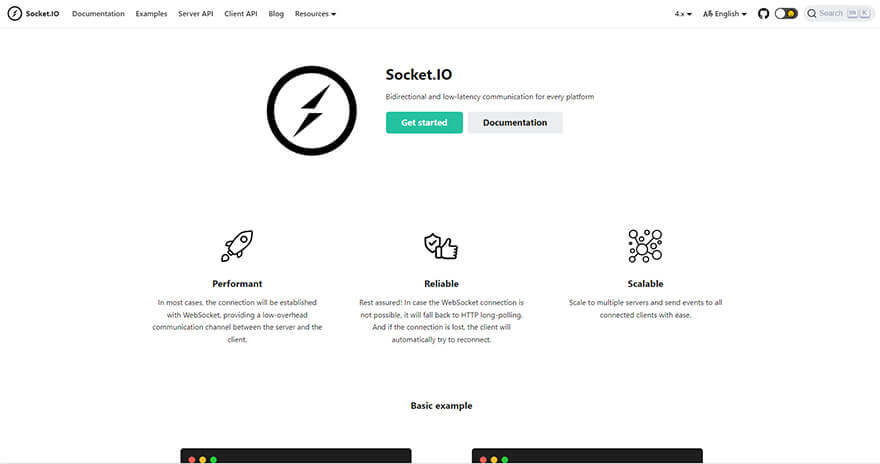Screen dimensions: 880x464
Task: Focus the Search input field
Action: 839,13
